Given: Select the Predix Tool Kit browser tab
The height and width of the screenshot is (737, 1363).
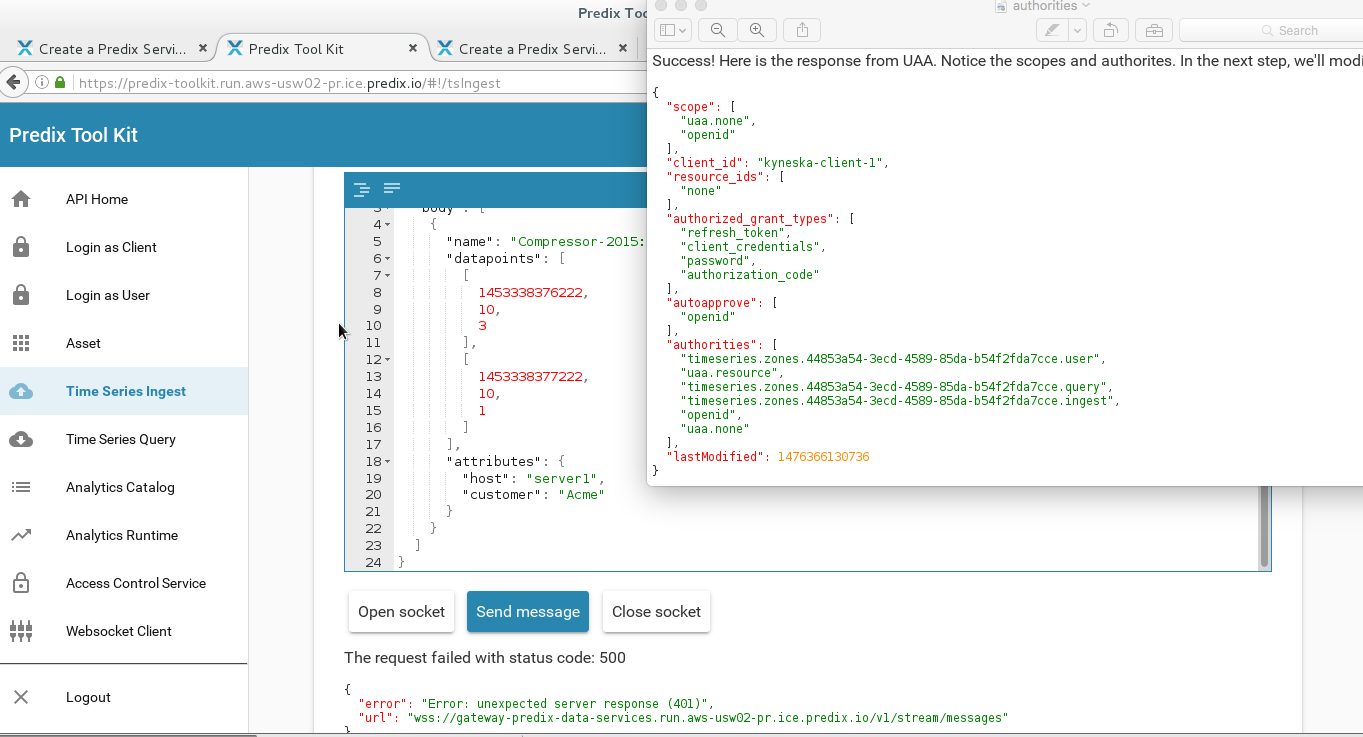Looking at the screenshot, I should (322, 49).
